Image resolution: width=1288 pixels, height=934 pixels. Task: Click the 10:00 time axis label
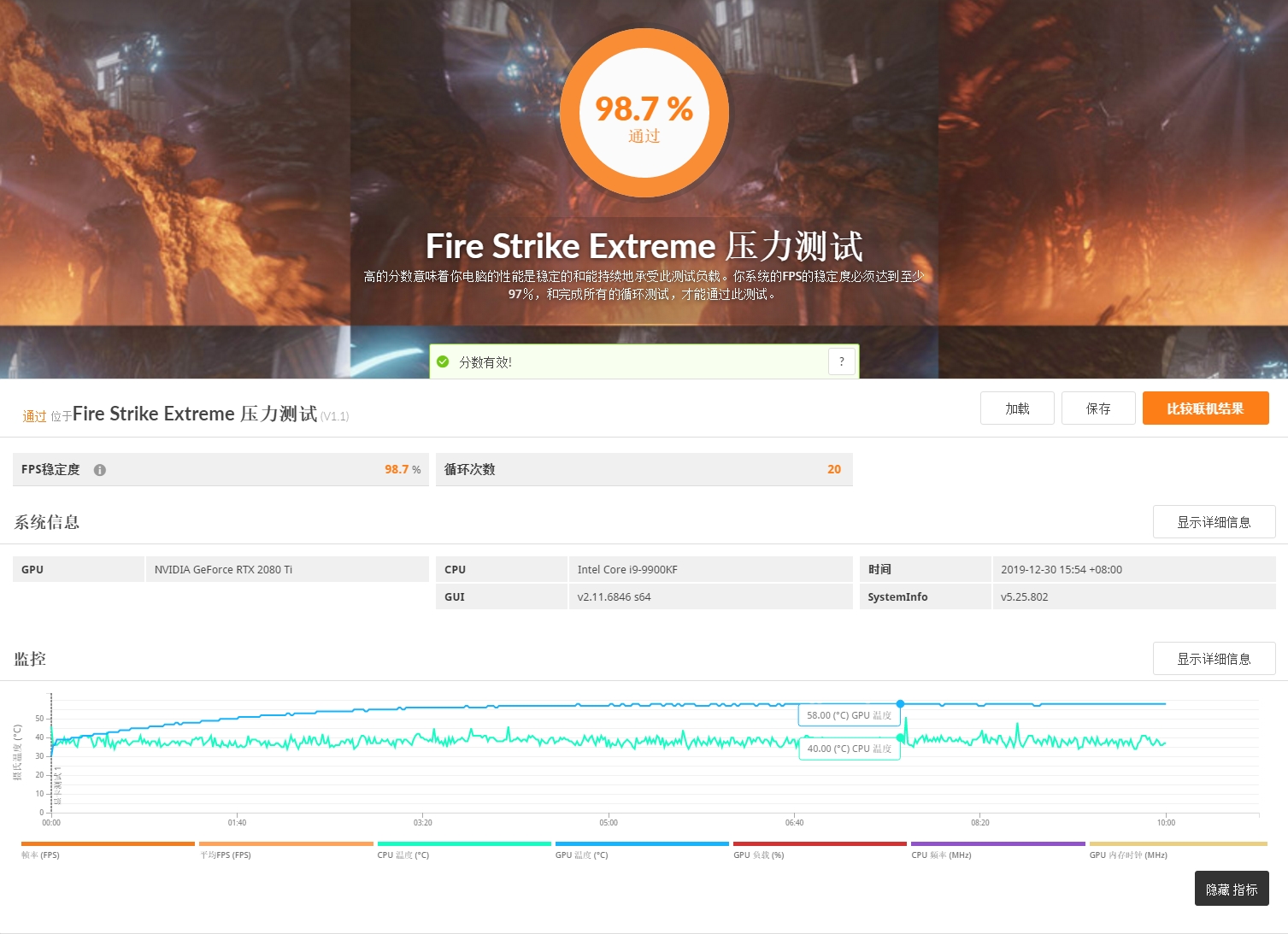(1166, 823)
